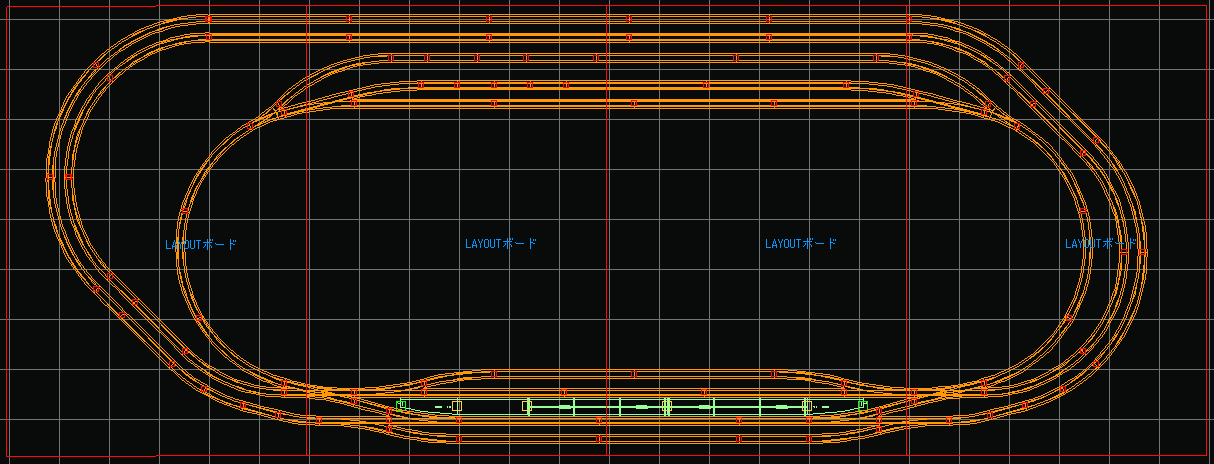Viewport: 1214px width, 464px height.
Task: Click the second LAYOUTボード label from left
Action: 501,244
